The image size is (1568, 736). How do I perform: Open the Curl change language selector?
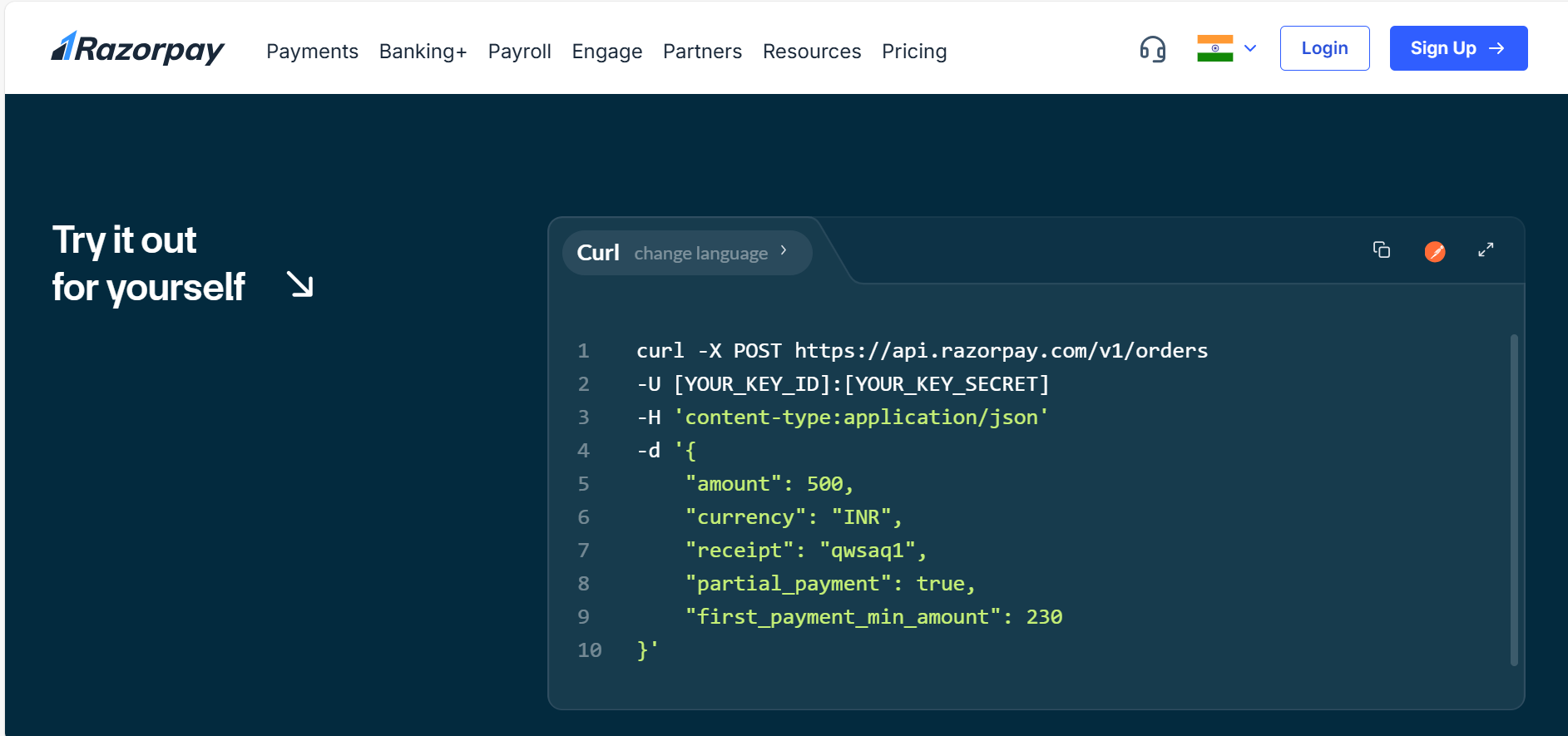pyautogui.click(x=686, y=253)
